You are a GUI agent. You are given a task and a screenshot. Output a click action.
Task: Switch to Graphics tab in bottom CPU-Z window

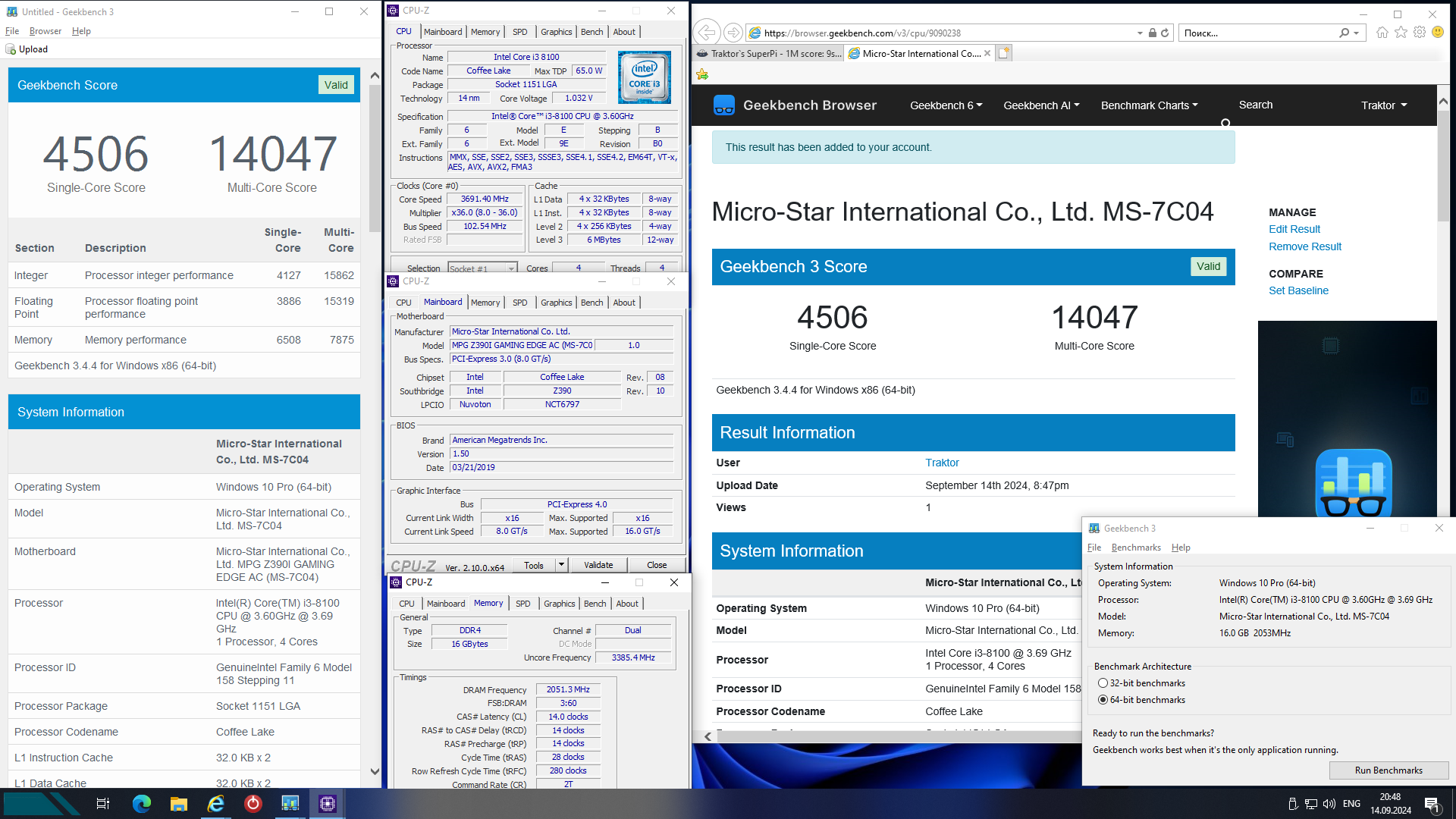[560, 604]
